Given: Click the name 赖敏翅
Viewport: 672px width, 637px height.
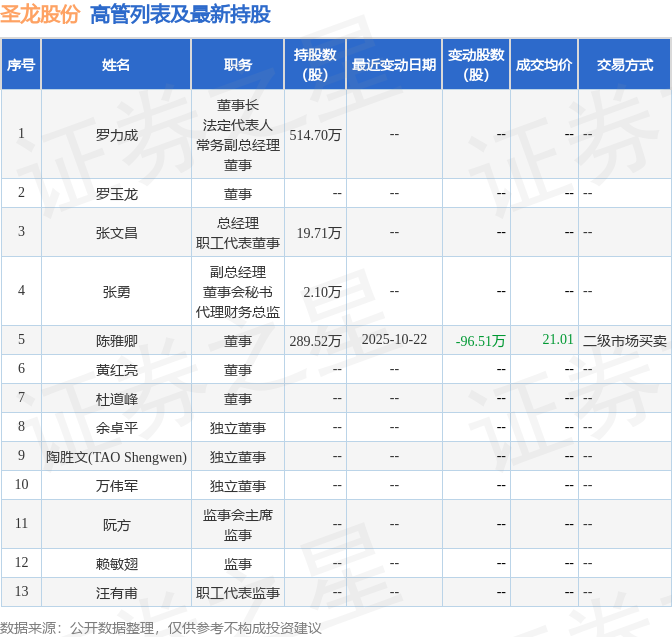Looking at the screenshot, I should (117, 564).
